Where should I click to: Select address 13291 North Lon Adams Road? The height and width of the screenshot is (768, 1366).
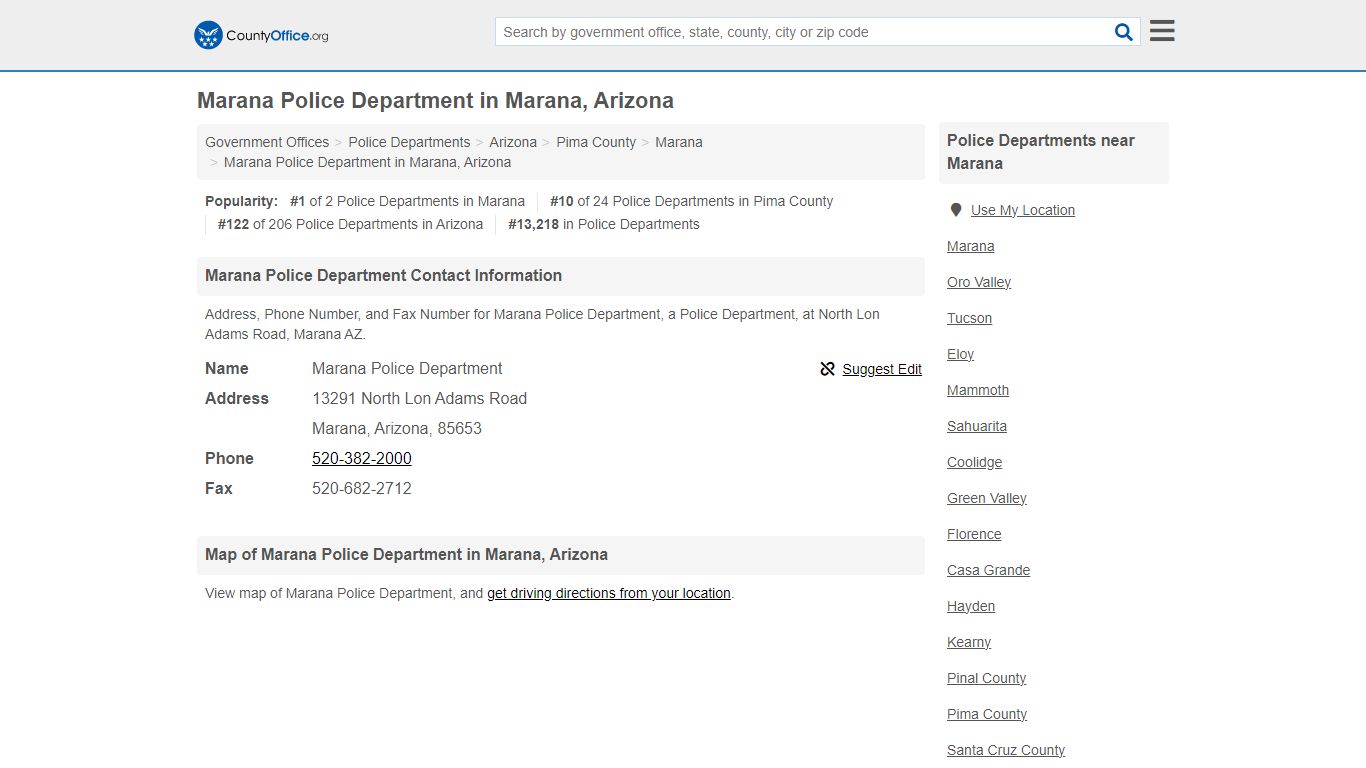pyautogui.click(x=419, y=398)
